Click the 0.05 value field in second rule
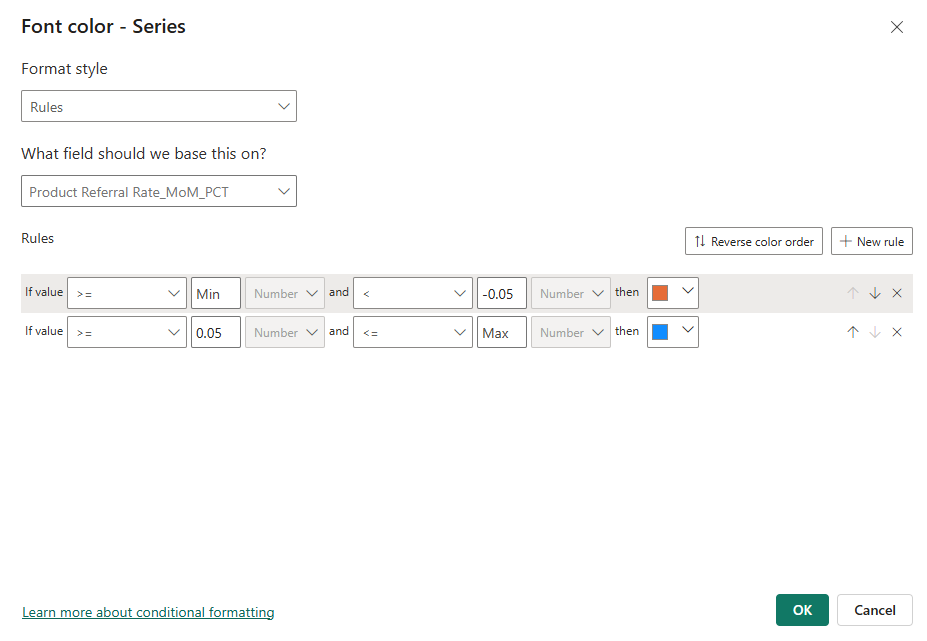This screenshot has width=927, height=641. pos(216,332)
